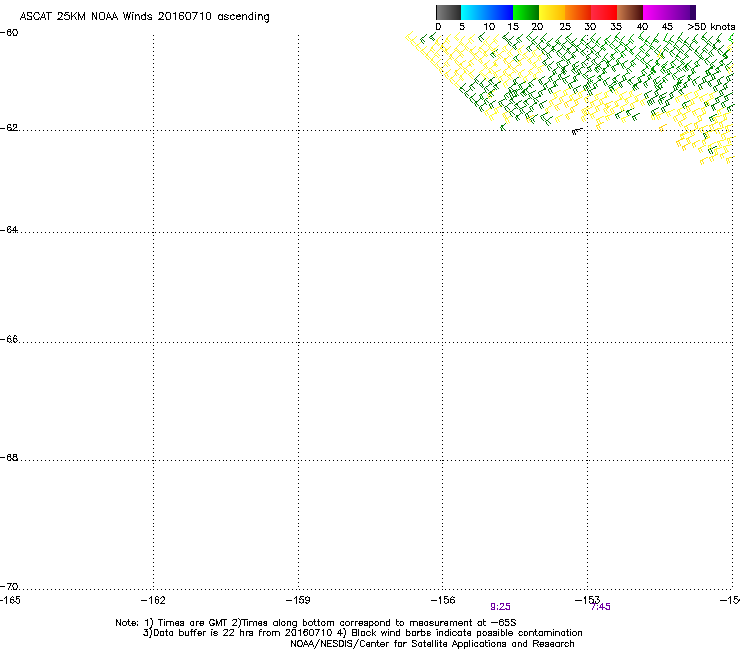Click the '40' legend scale label
Viewport: 740px width, 650px height.
click(x=642, y=27)
